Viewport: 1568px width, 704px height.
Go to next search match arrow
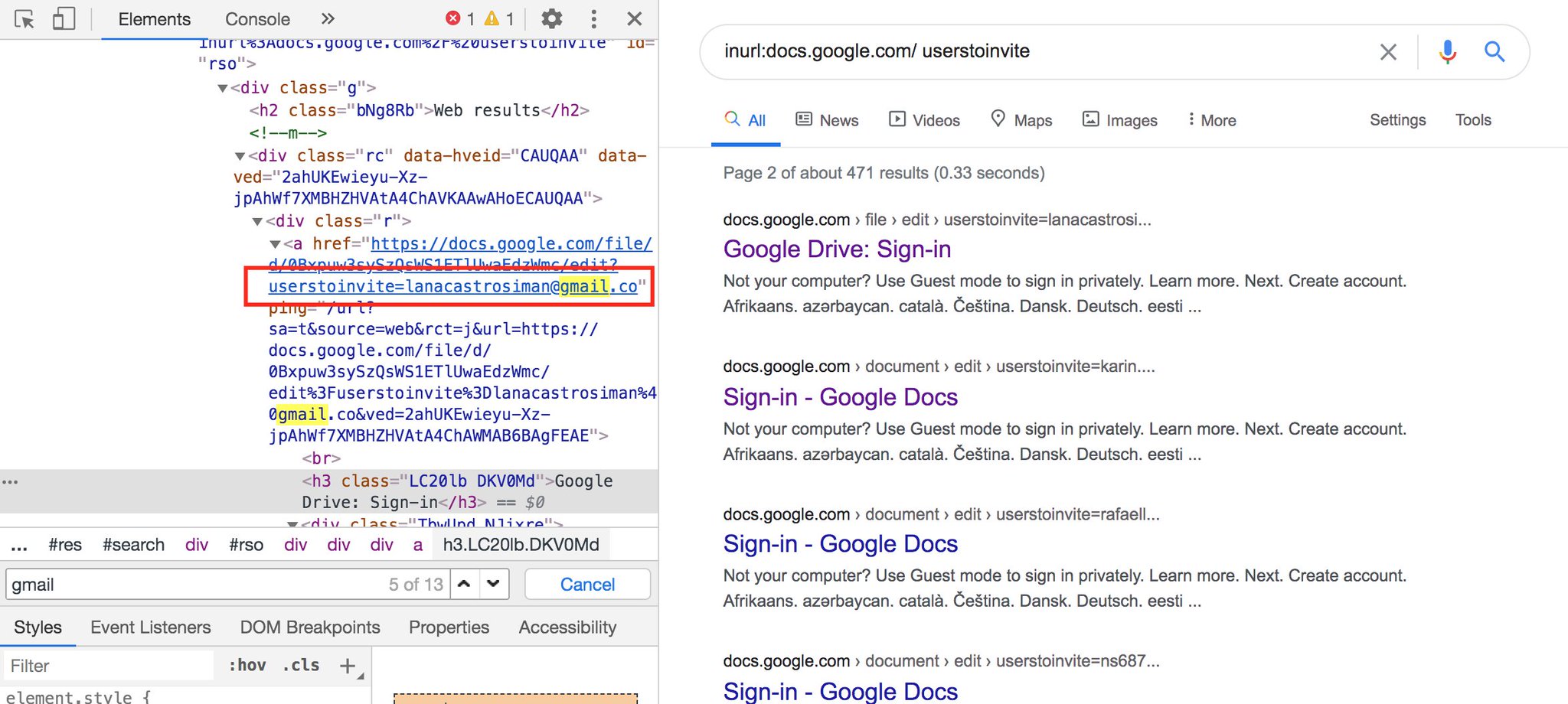[x=494, y=584]
